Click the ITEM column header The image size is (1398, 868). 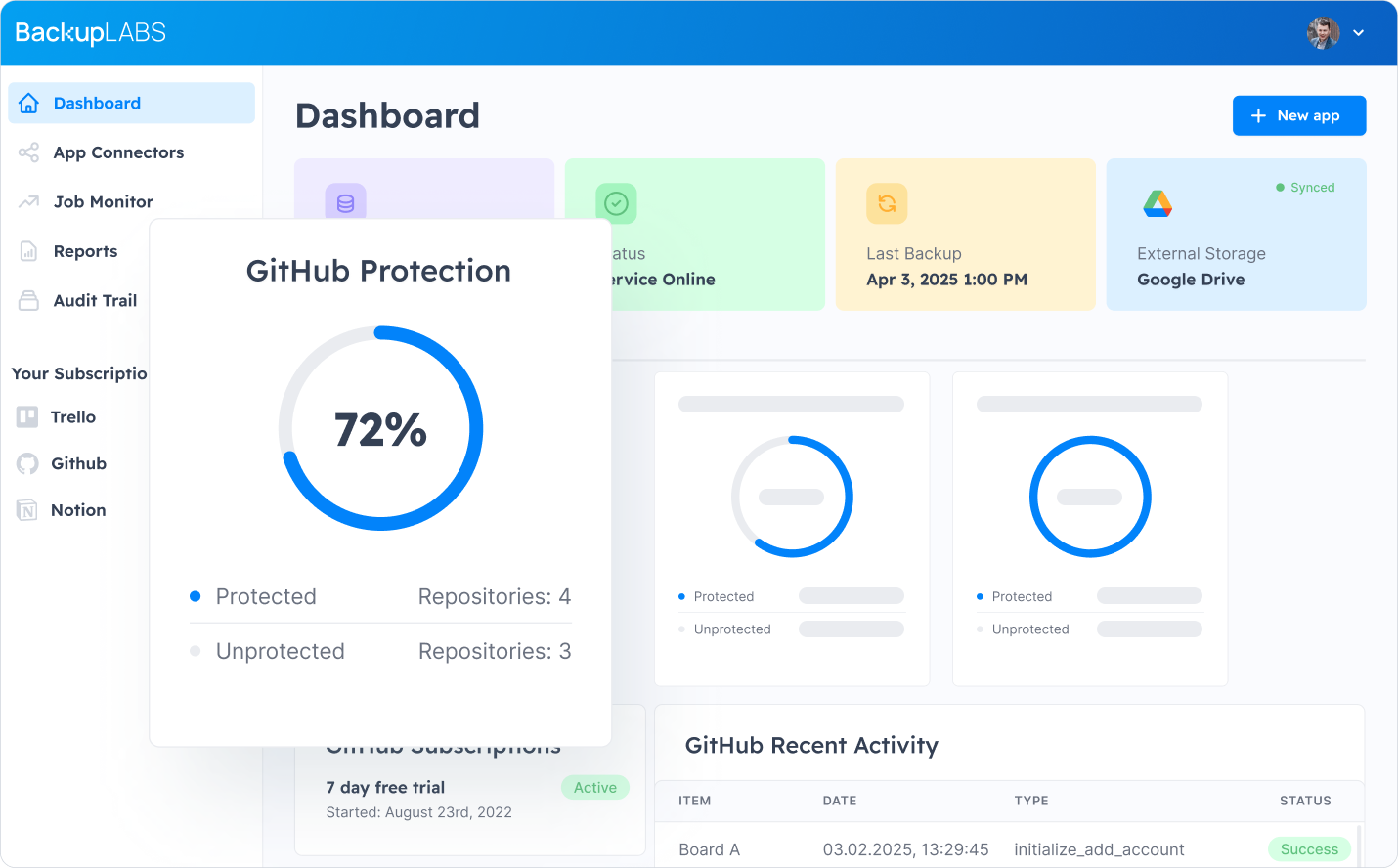pos(695,801)
